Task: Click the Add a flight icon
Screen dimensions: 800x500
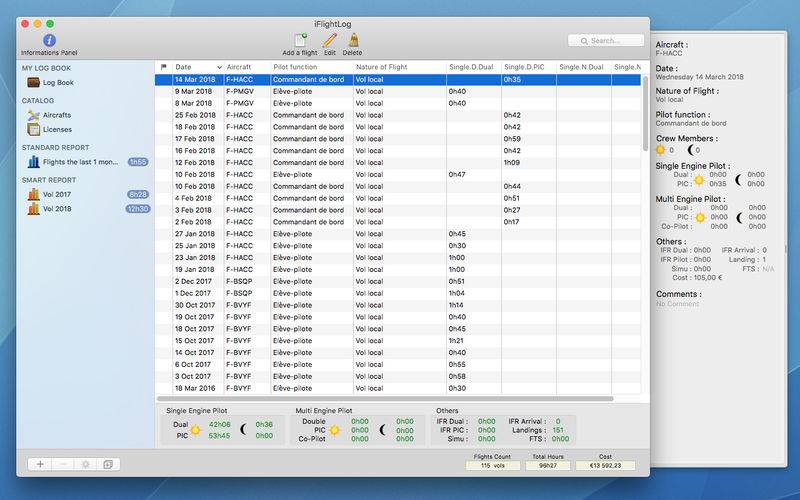Action: point(300,40)
